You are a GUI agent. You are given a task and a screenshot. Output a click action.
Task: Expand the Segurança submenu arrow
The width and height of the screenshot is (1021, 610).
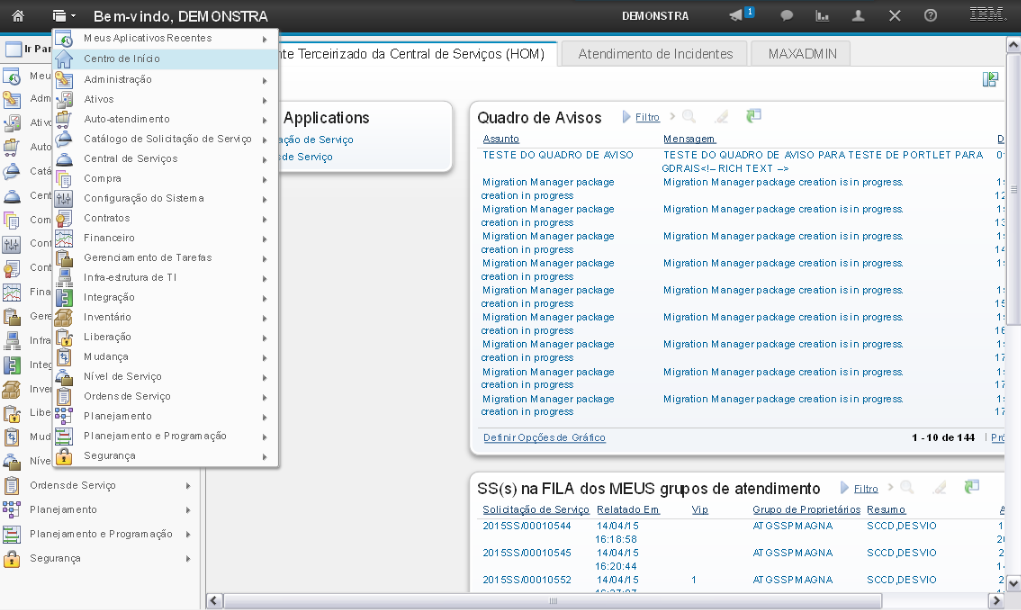(x=265, y=457)
